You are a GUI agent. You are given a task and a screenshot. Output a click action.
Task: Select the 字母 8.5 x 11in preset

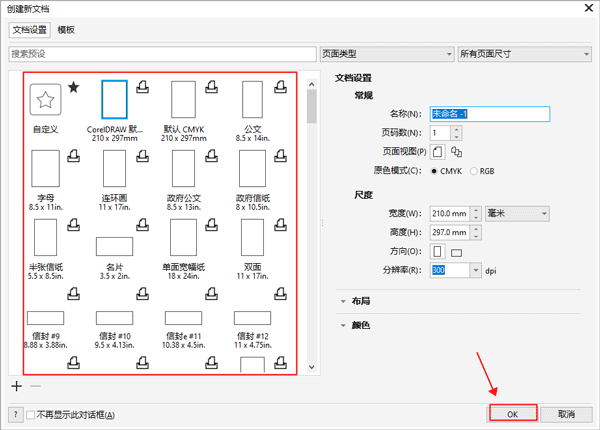click(45, 168)
